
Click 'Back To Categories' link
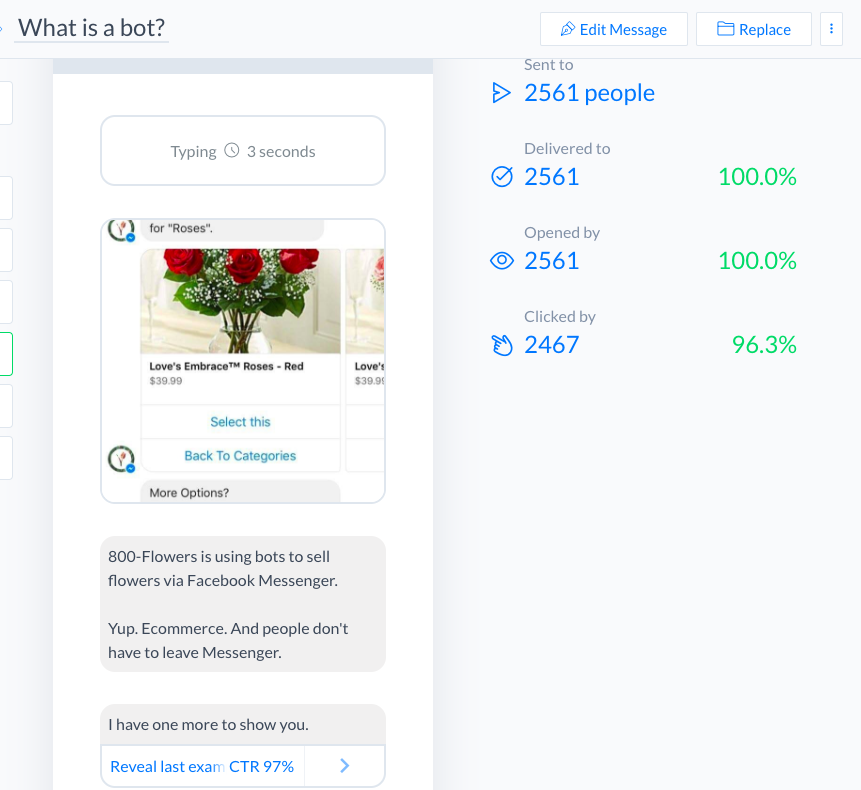click(x=240, y=456)
